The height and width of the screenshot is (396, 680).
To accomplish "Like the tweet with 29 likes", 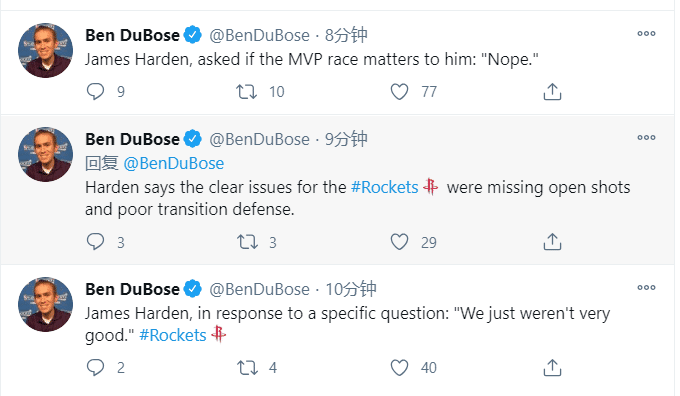I will (399, 242).
